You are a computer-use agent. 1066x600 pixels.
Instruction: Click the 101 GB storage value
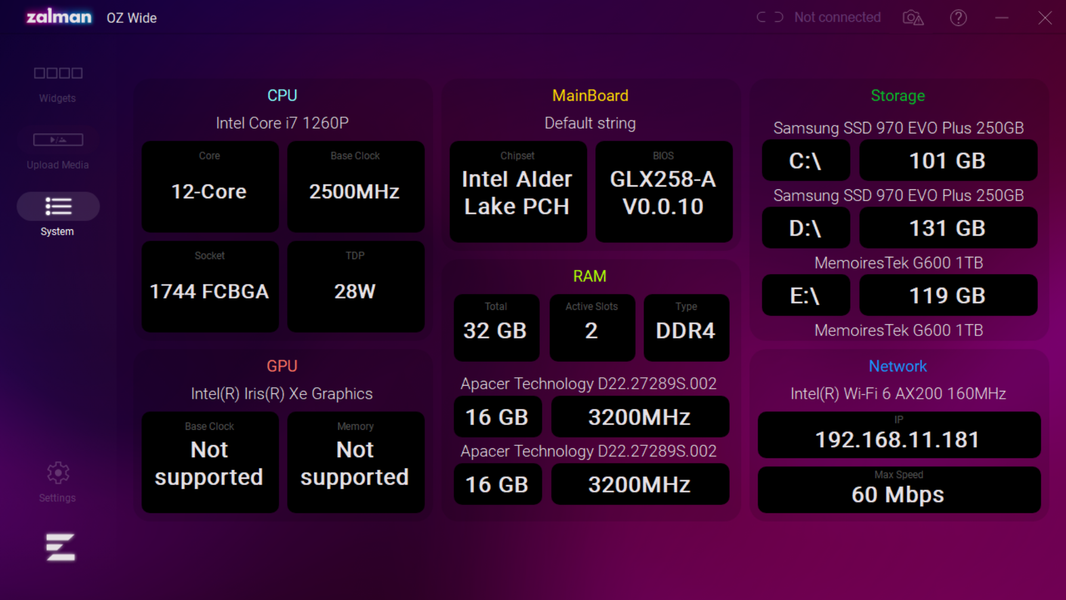tap(948, 160)
